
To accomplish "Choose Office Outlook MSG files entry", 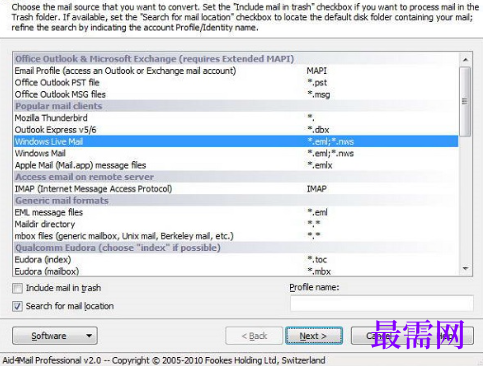I will (x=236, y=94).
